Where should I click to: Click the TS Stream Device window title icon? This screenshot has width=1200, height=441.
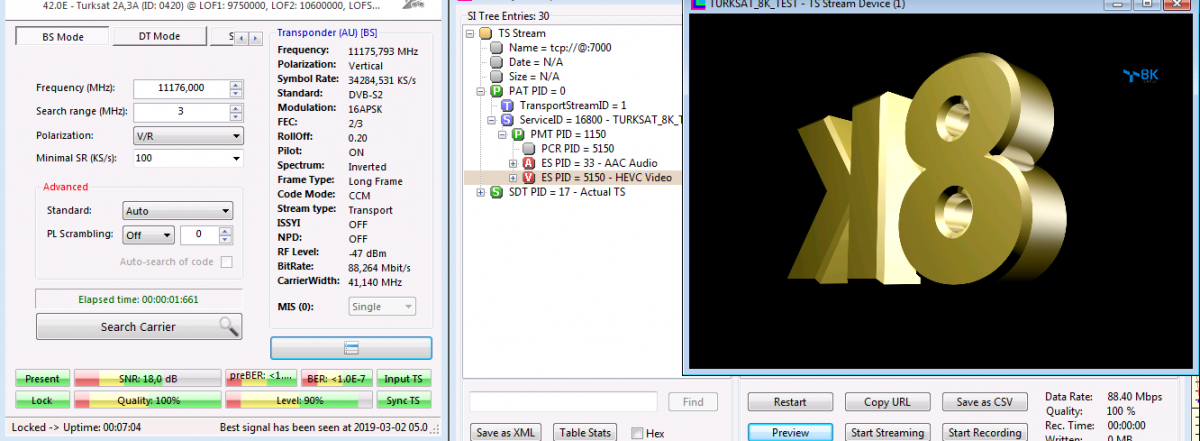(x=697, y=4)
